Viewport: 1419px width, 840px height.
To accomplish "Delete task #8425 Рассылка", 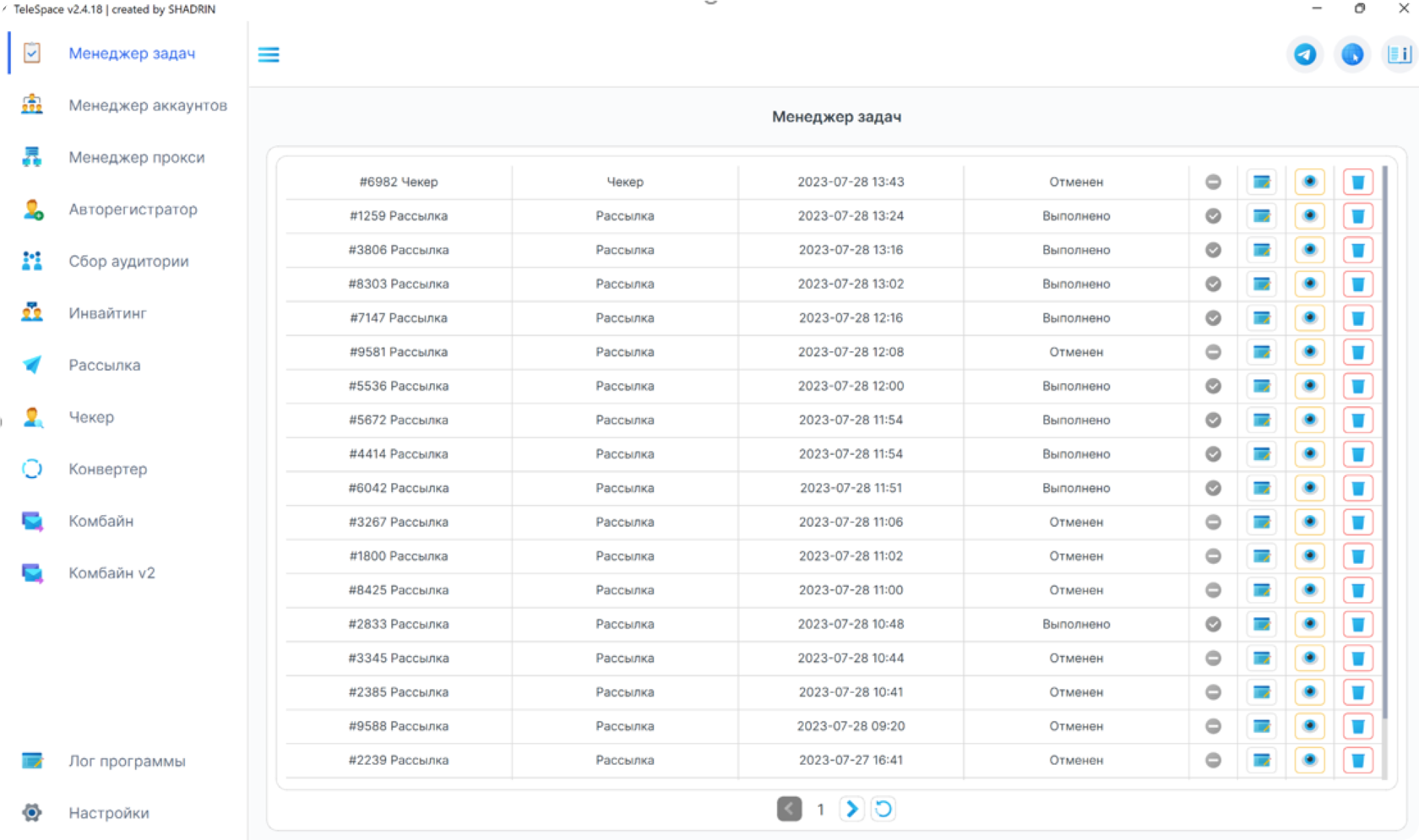I will pyautogui.click(x=1358, y=590).
